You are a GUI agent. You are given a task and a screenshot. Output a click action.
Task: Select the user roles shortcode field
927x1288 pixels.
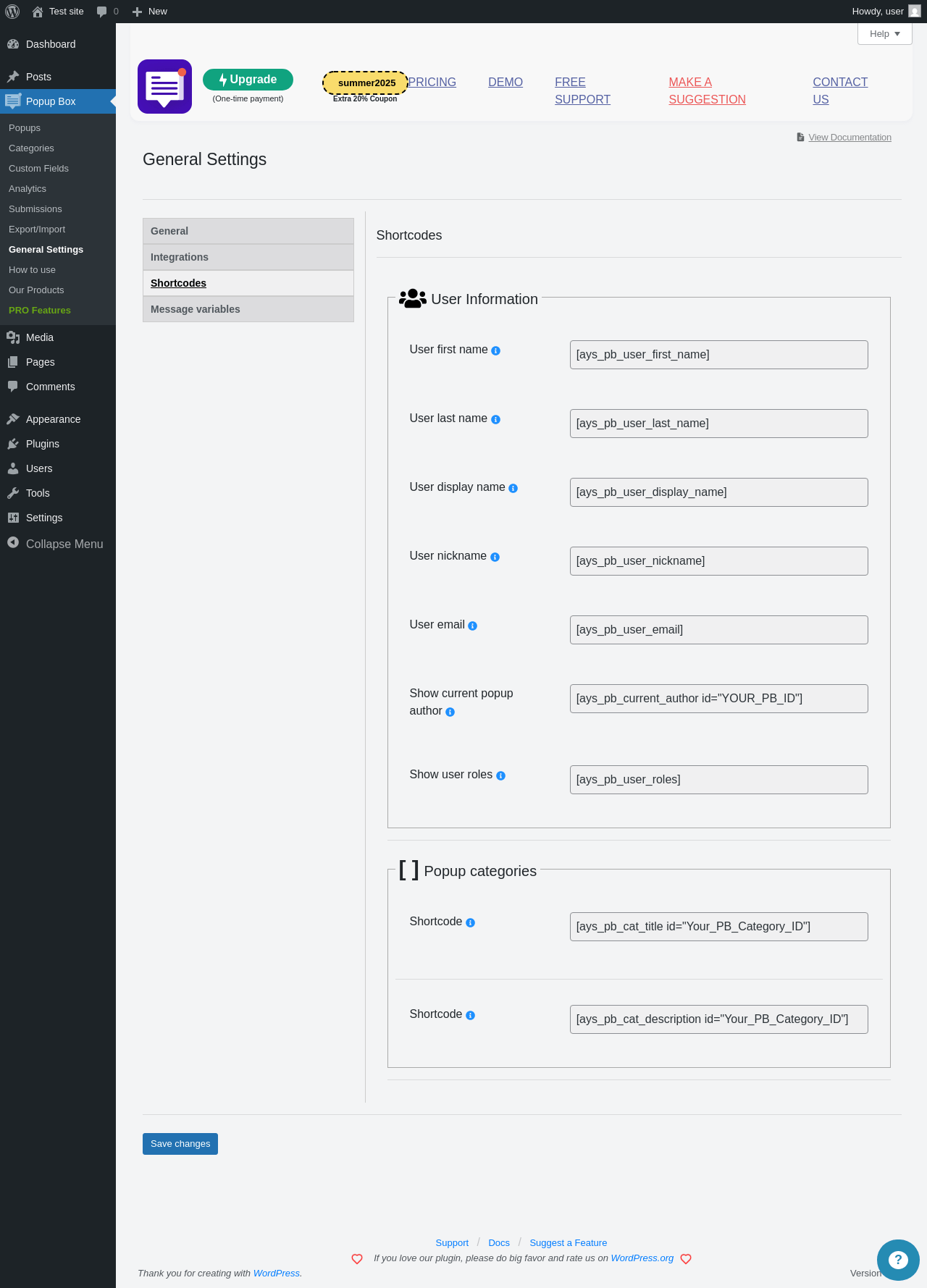tap(719, 780)
